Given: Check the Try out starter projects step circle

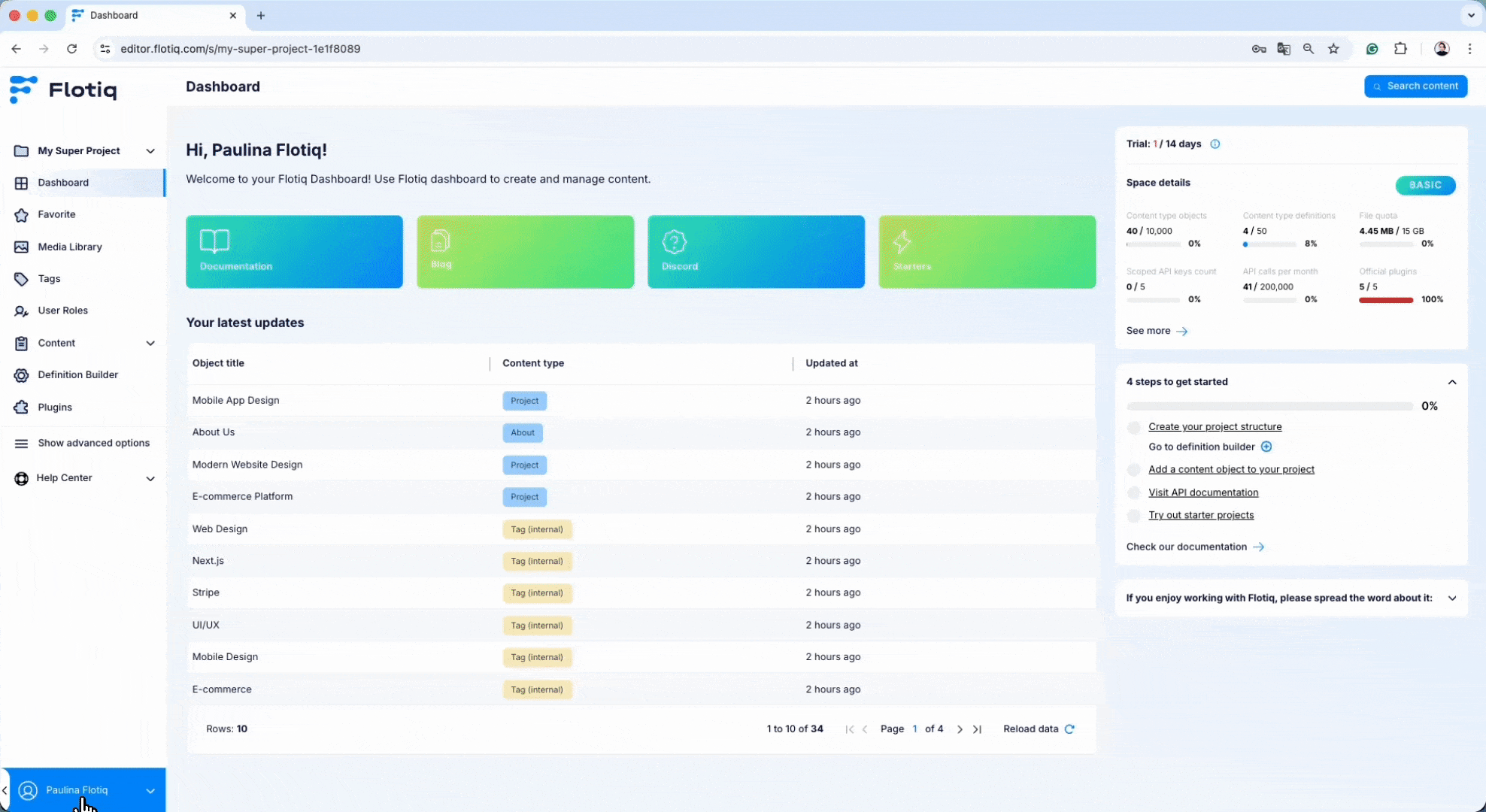Looking at the screenshot, I should pyautogui.click(x=1134, y=516).
